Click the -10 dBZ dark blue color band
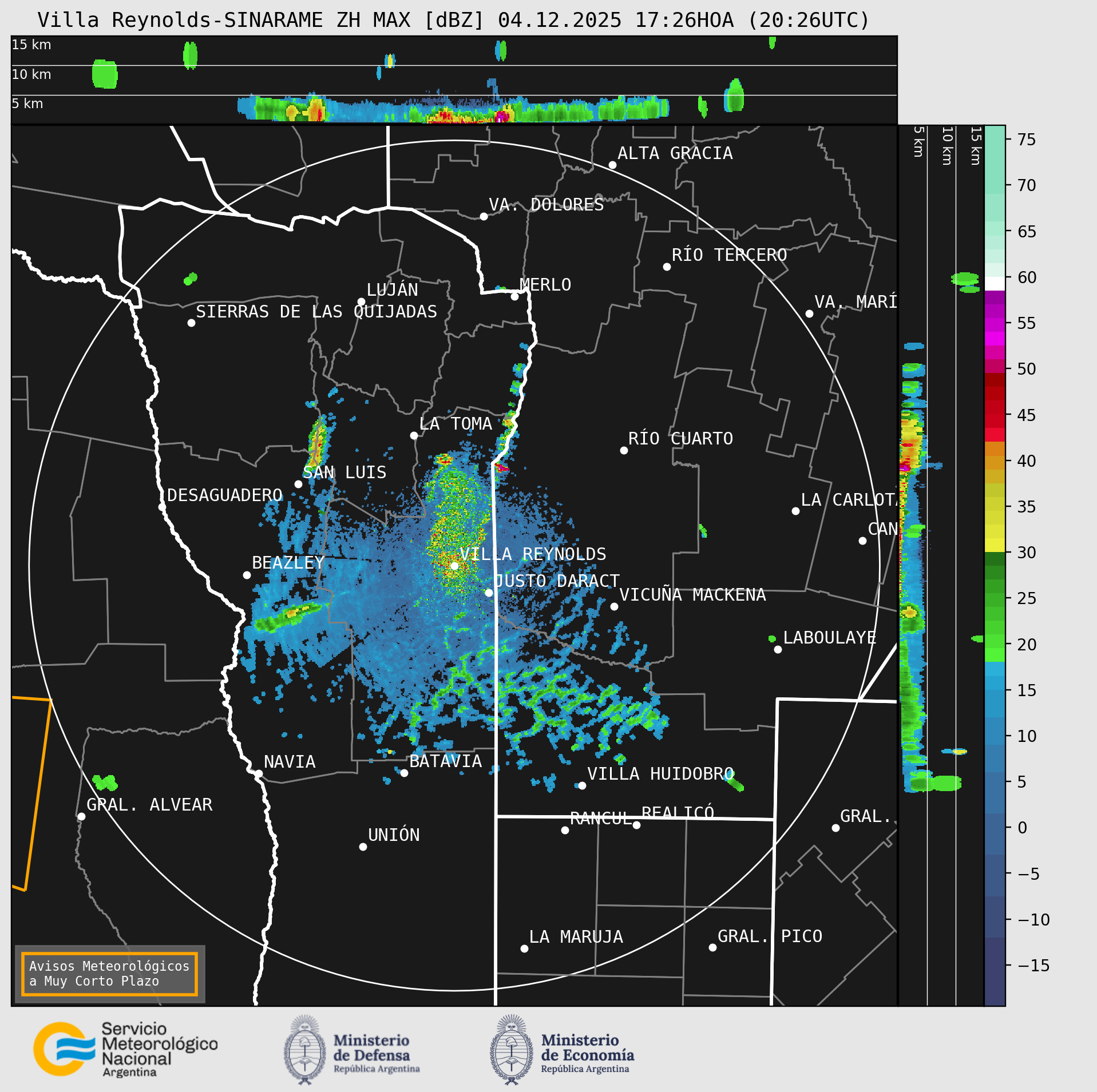 [995, 916]
